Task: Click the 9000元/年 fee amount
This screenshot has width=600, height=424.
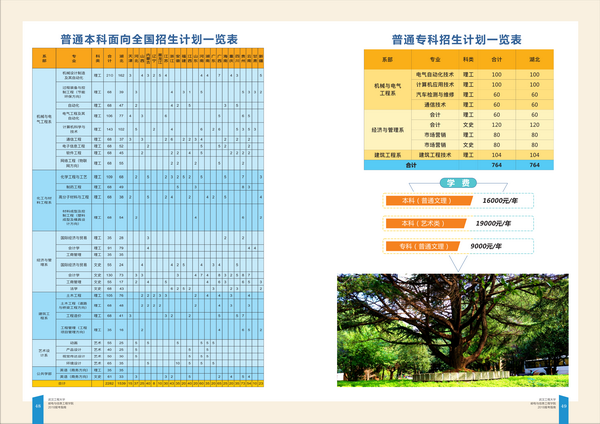Action: click(x=486, y=246)
